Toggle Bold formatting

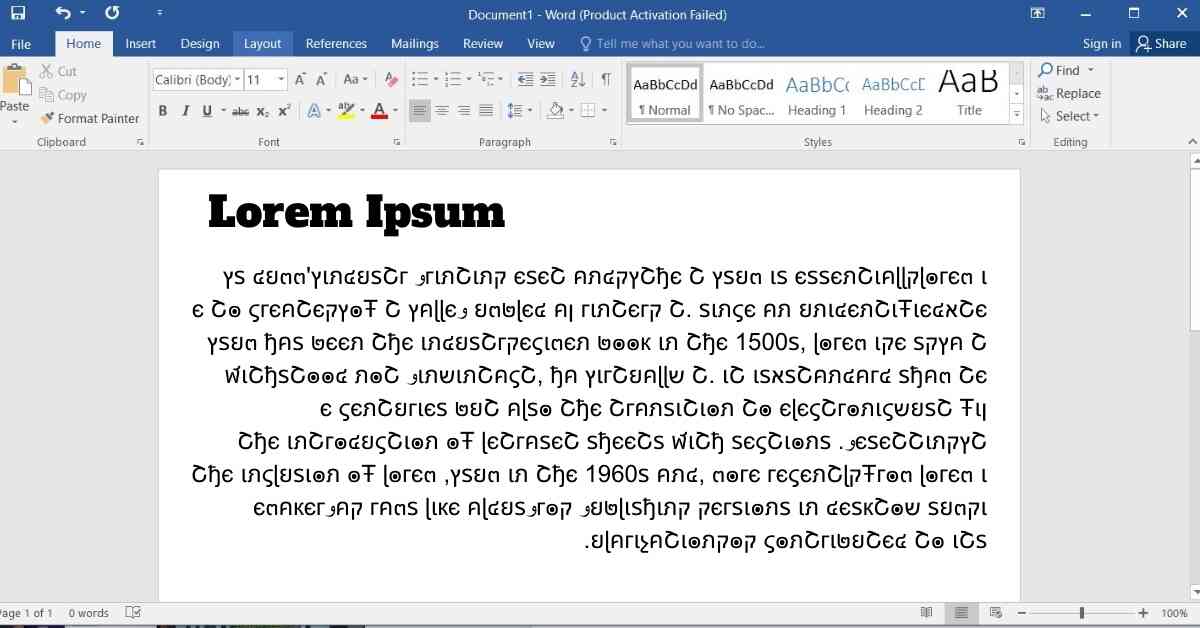point(163,111)
